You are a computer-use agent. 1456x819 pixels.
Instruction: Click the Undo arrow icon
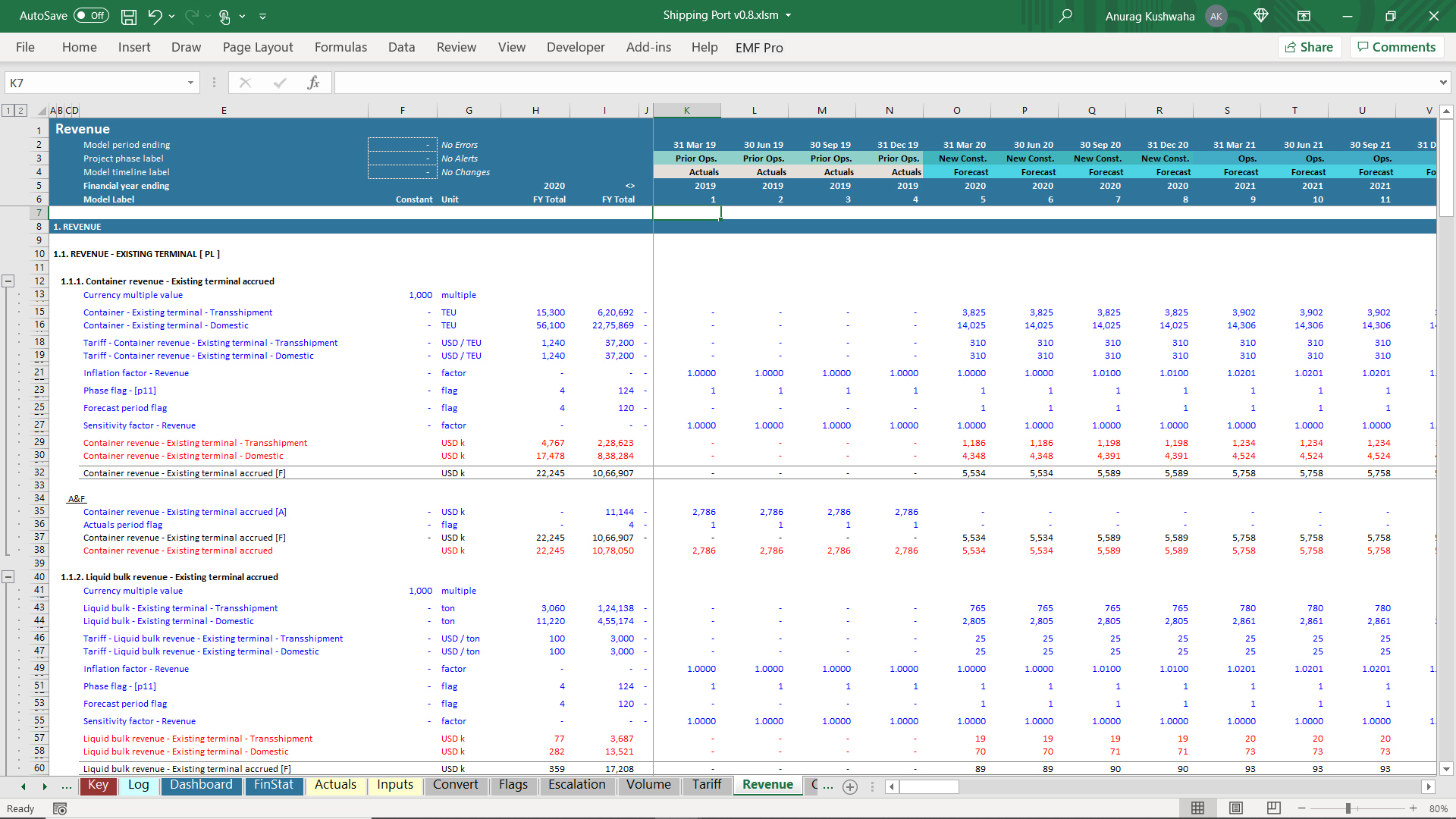155,16
